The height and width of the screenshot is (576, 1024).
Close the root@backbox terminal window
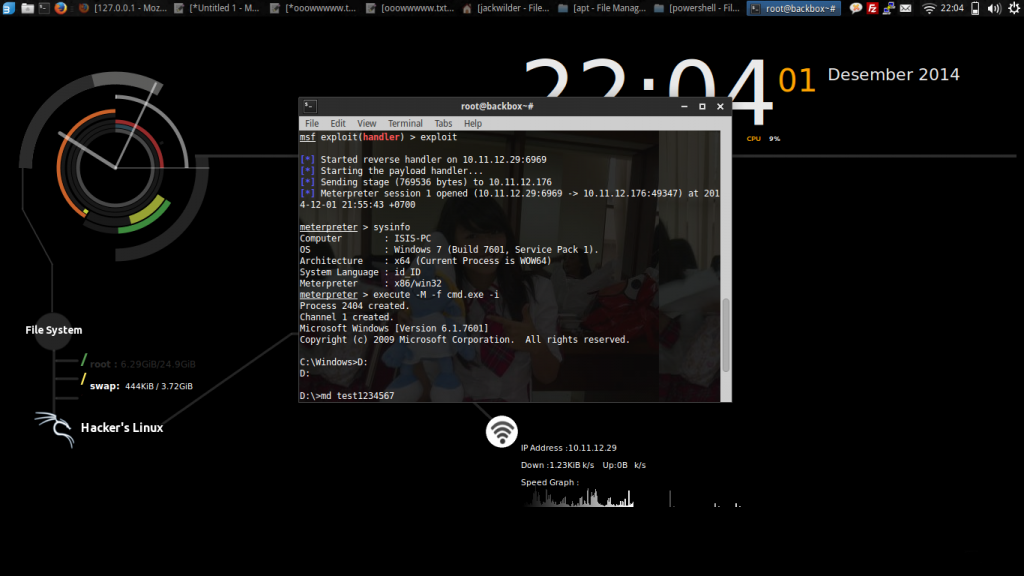coord(720,106)
